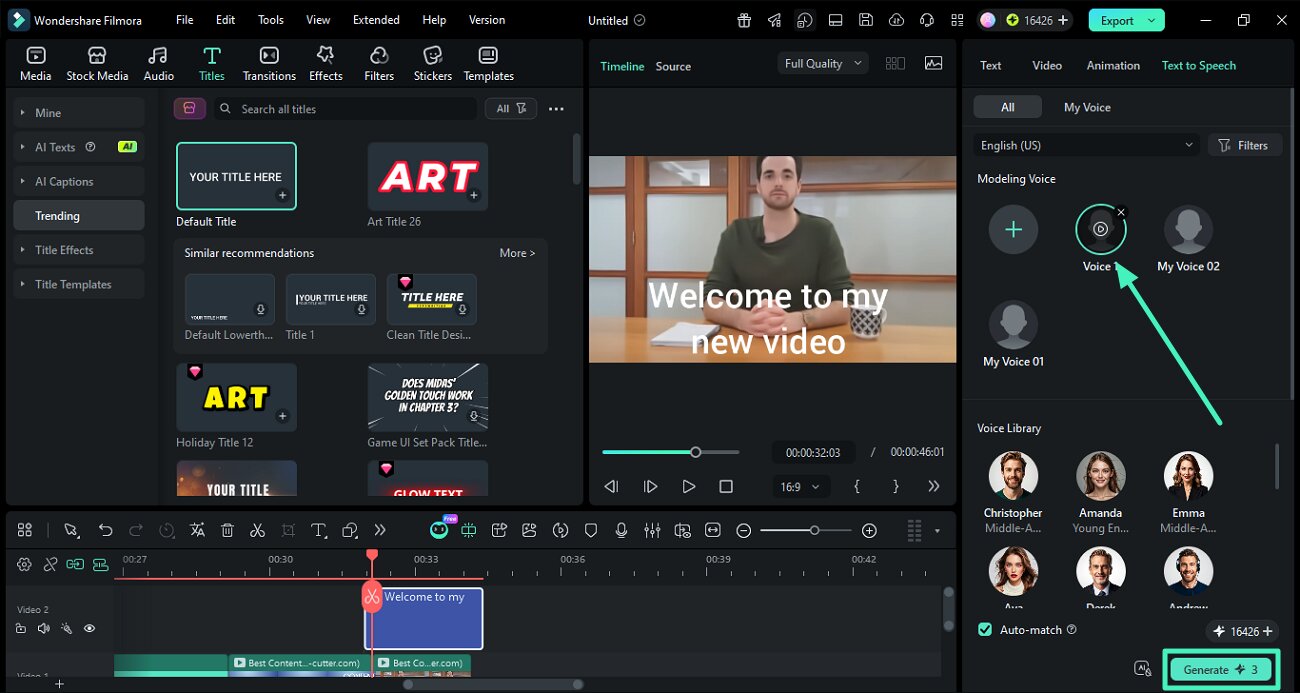
Task: Open the AI translation tool
Action: (x=197, y=530)
